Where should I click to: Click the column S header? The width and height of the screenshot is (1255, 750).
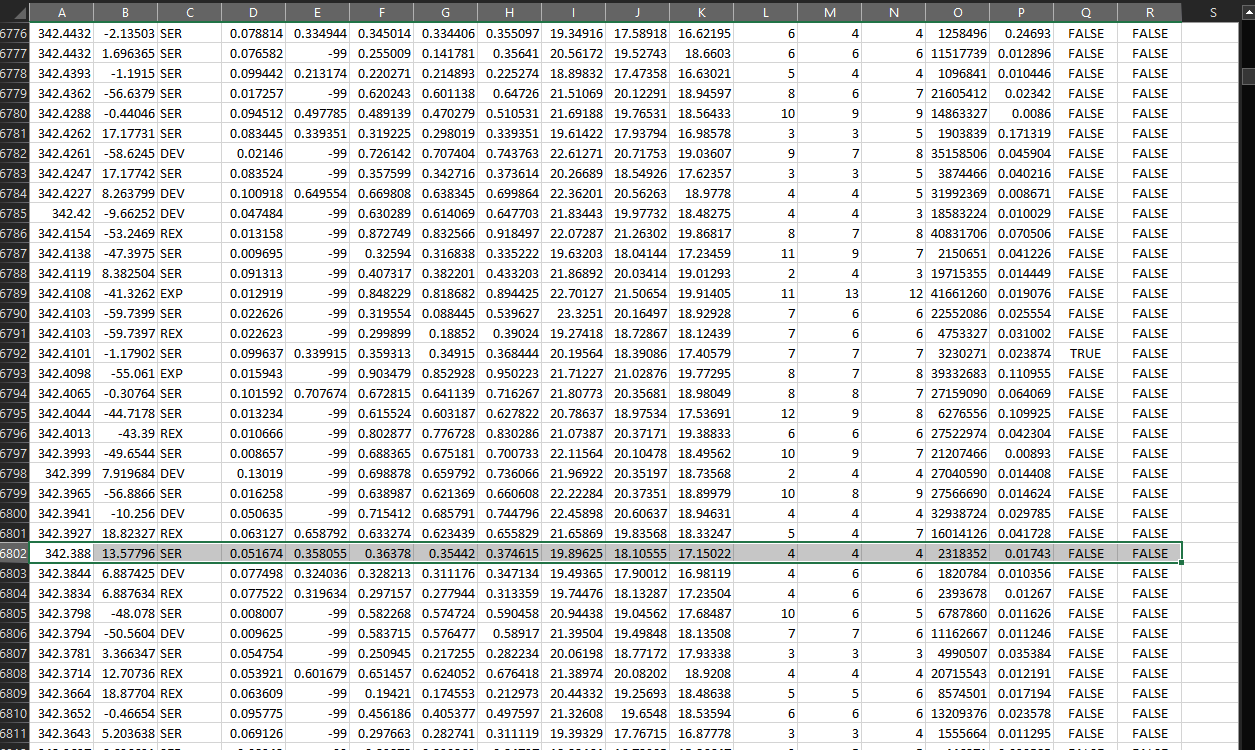(1212, 12)
